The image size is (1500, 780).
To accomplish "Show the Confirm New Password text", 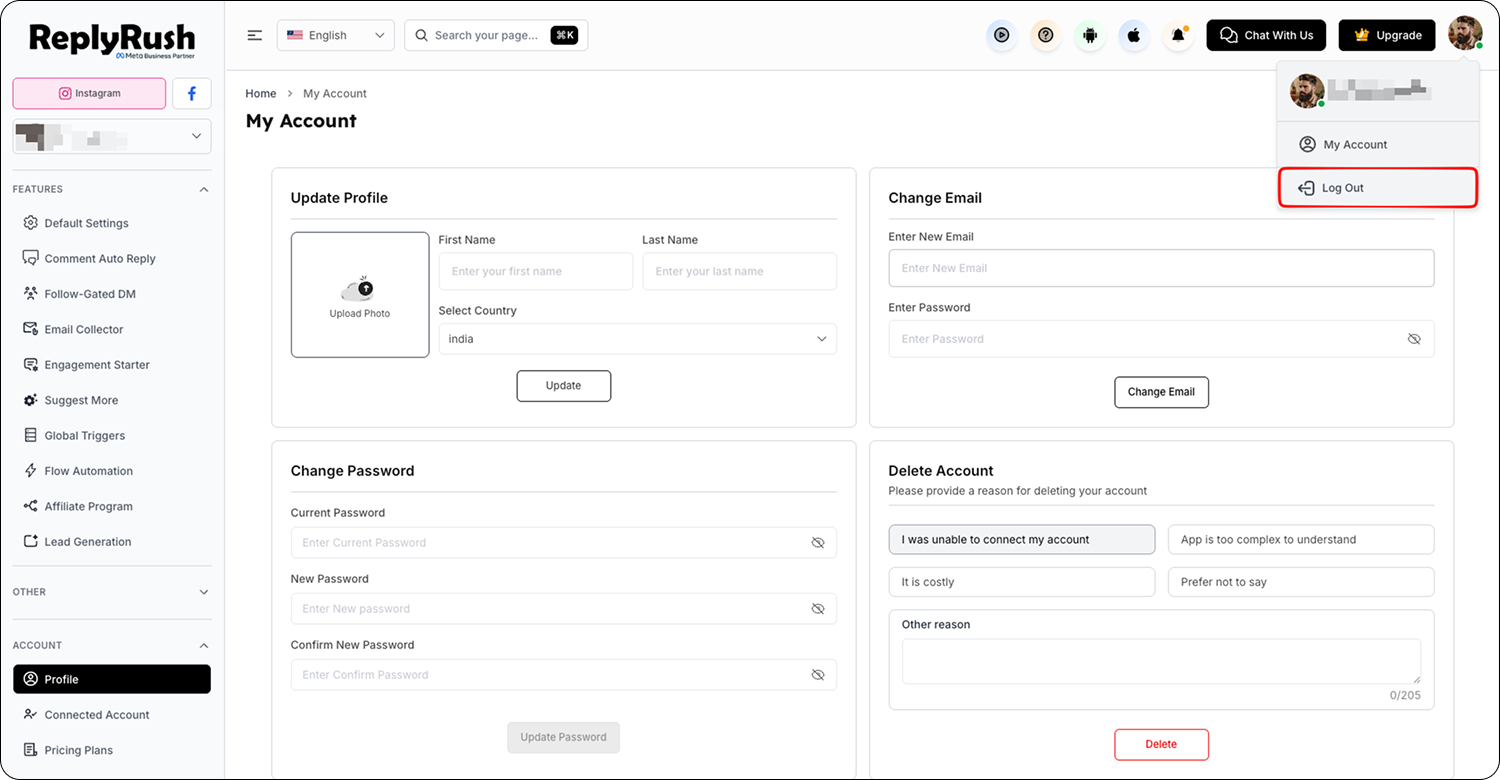I will pyautogui.click(x=818, y=675).
